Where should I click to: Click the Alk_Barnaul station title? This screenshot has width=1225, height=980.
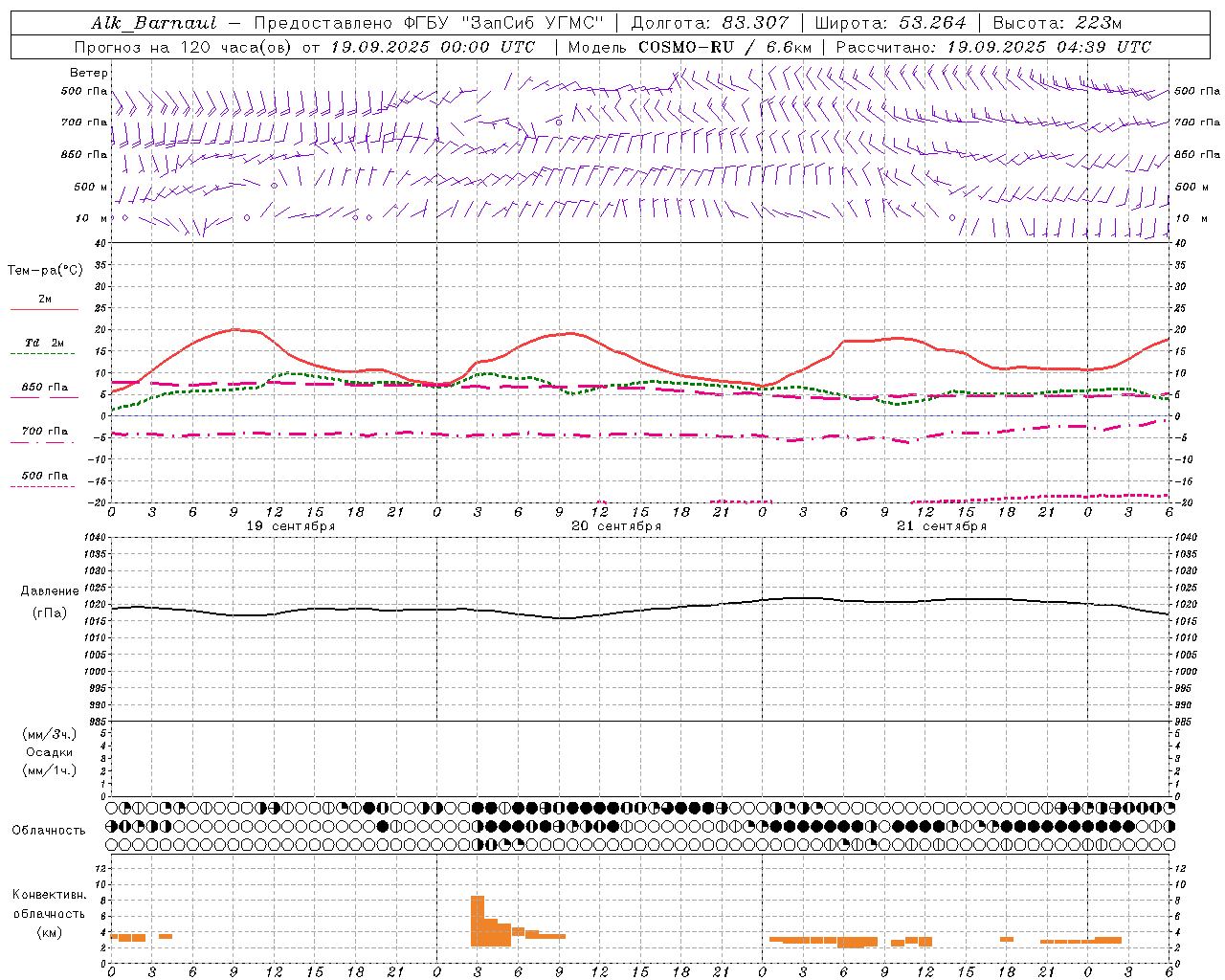click(154, 23)
